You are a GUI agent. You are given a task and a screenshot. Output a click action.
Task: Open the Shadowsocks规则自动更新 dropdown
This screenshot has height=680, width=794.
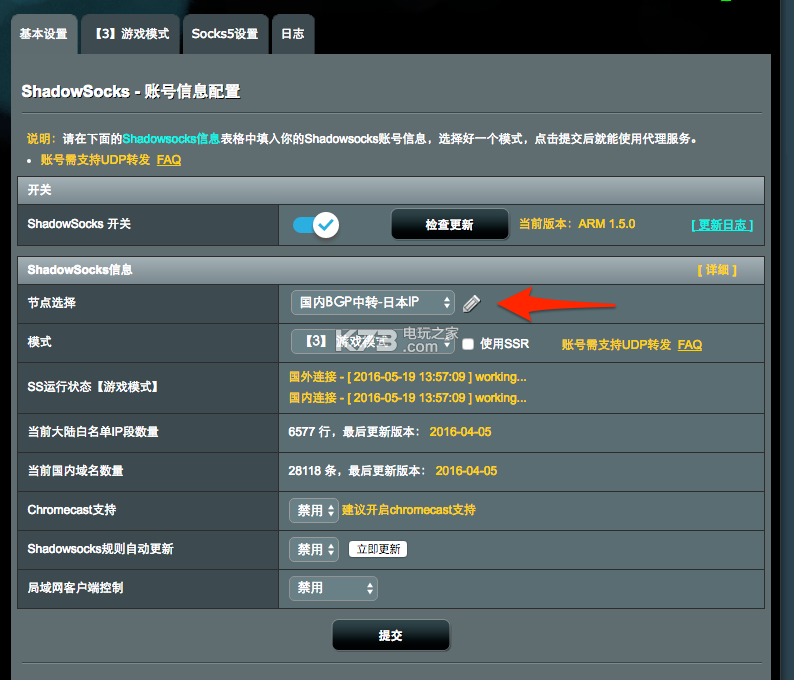point(314,549)
